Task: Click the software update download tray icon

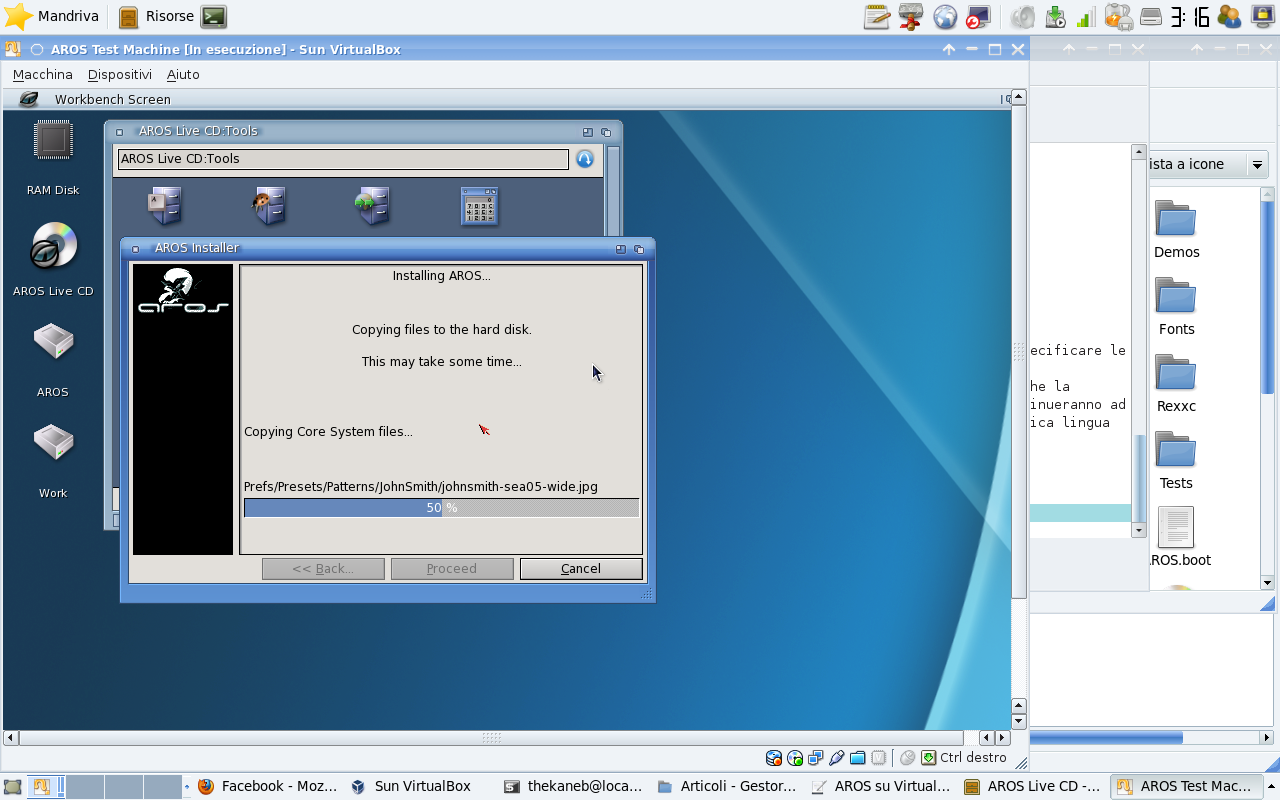Action: [1055, 16]
